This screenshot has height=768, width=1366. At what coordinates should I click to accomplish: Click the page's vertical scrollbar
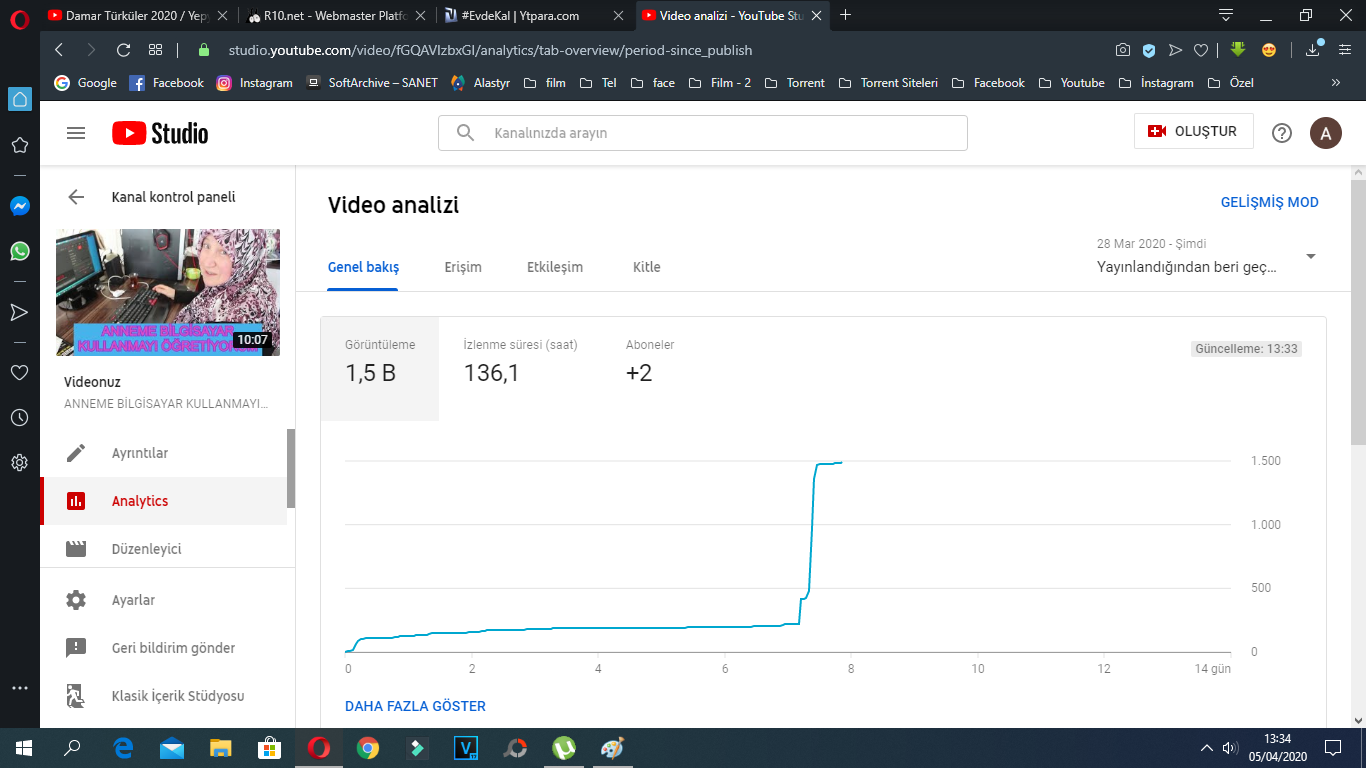point(1358,310)
